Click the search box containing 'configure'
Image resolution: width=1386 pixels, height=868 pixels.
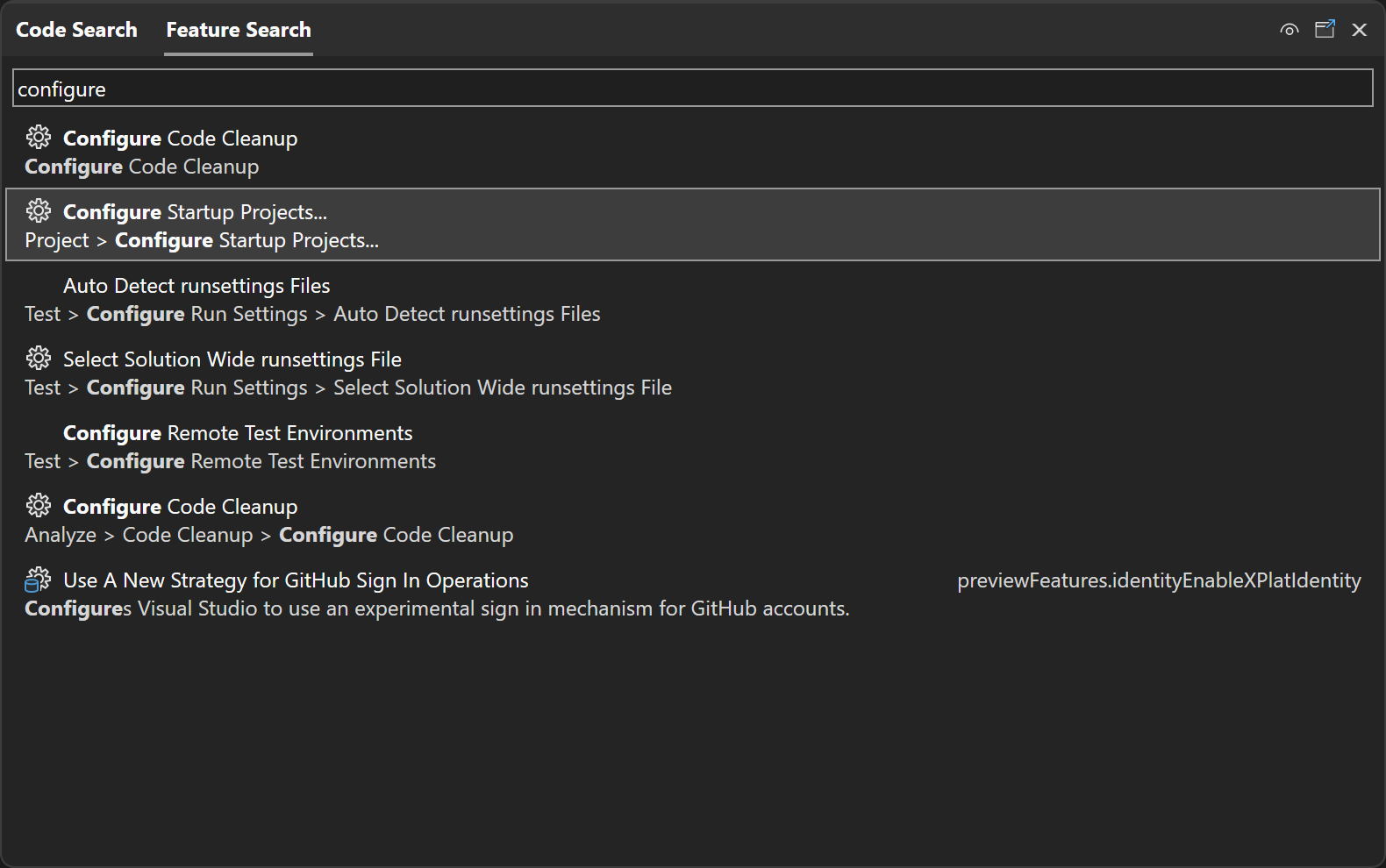(691, 89)
